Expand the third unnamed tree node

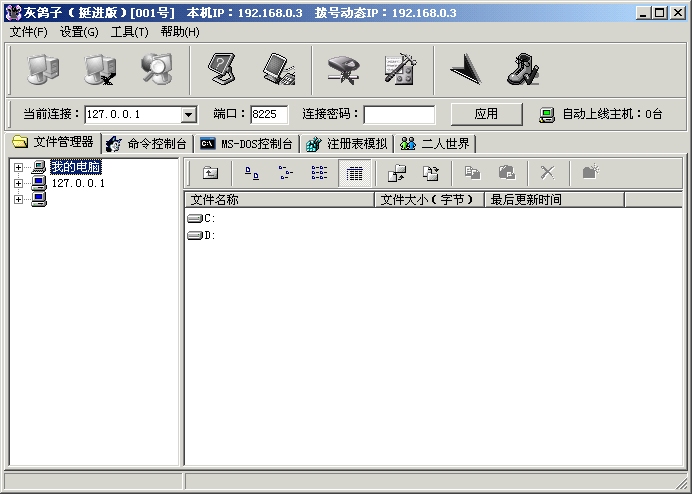(18, 200)
